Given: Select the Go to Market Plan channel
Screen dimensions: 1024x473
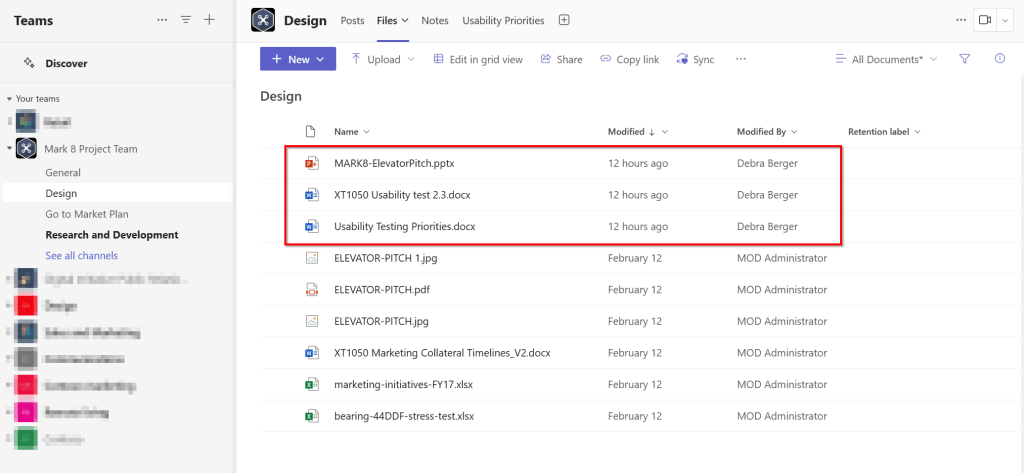Looking at the screenshot, I should (x=87, y=214).
